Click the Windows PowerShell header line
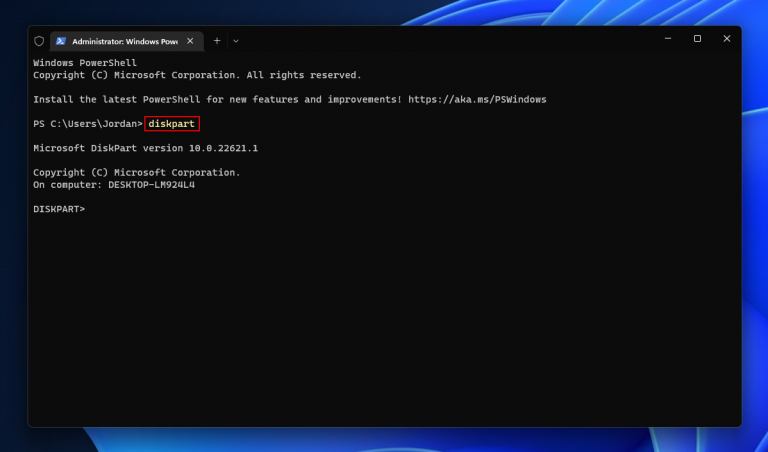 pyautogui.click(x=82, y=63)
